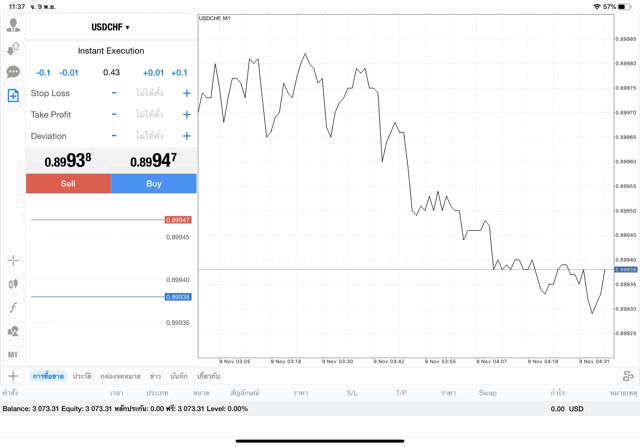
Task: Subtract -0.01 from the lot volume
Action: 69,72
